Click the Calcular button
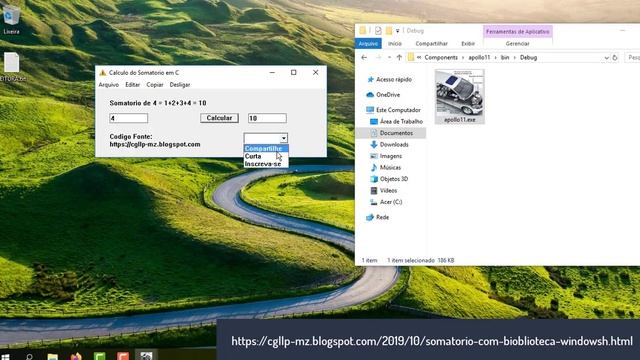The width and height of the screenshot is (640, 360). (219, 118)
